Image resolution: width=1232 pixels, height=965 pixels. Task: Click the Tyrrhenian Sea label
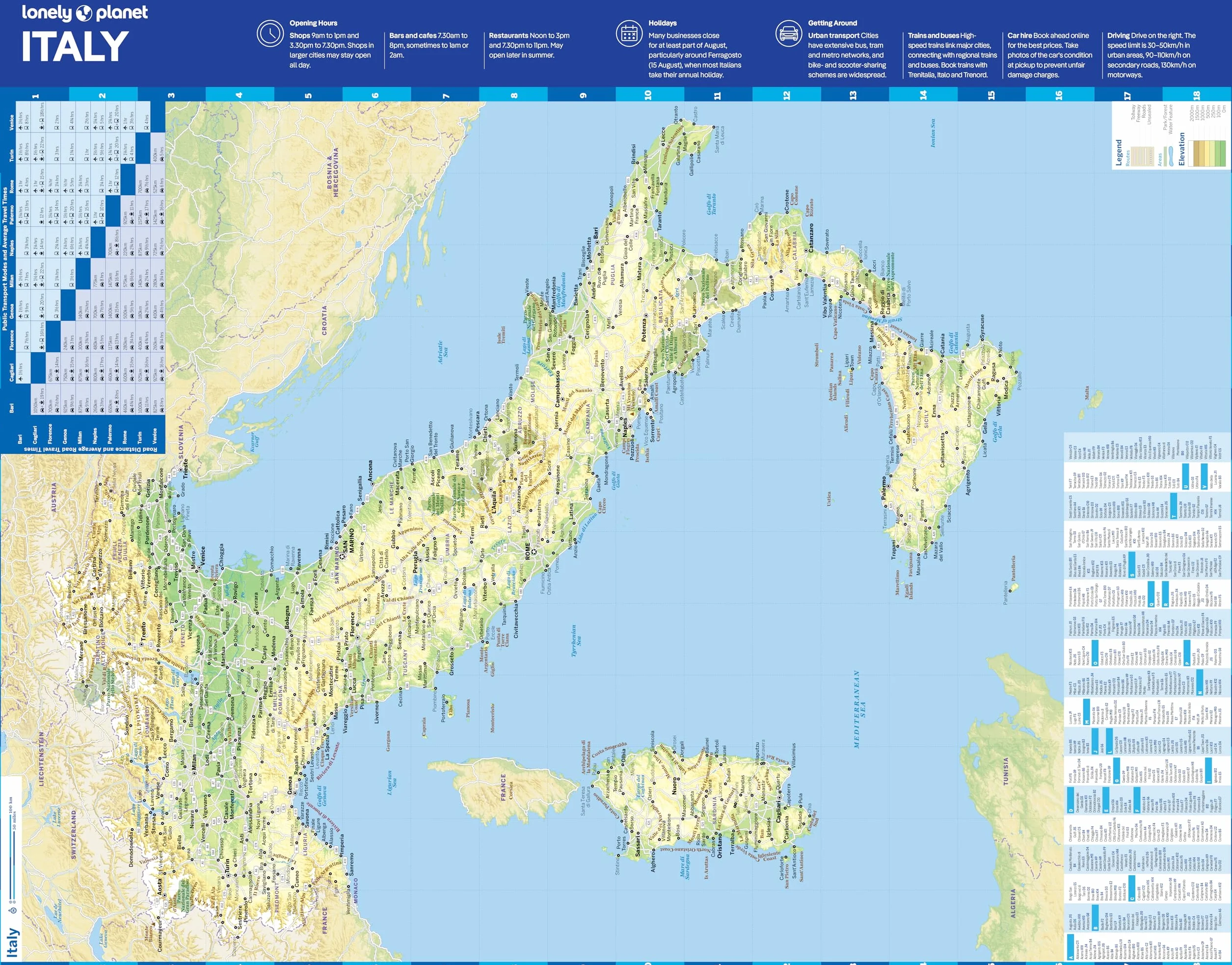576,640
